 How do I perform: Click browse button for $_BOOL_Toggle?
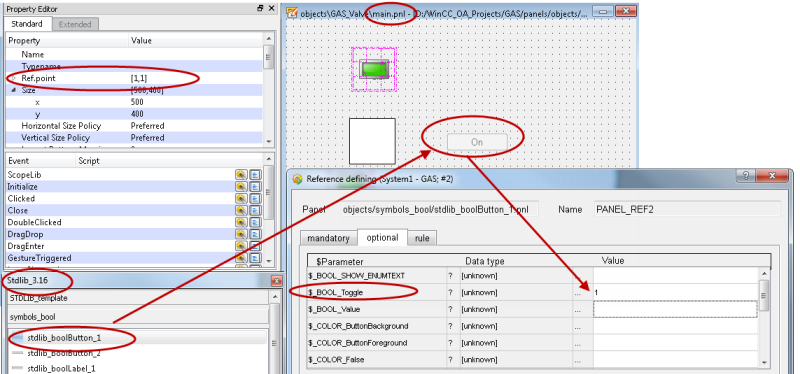578,293
